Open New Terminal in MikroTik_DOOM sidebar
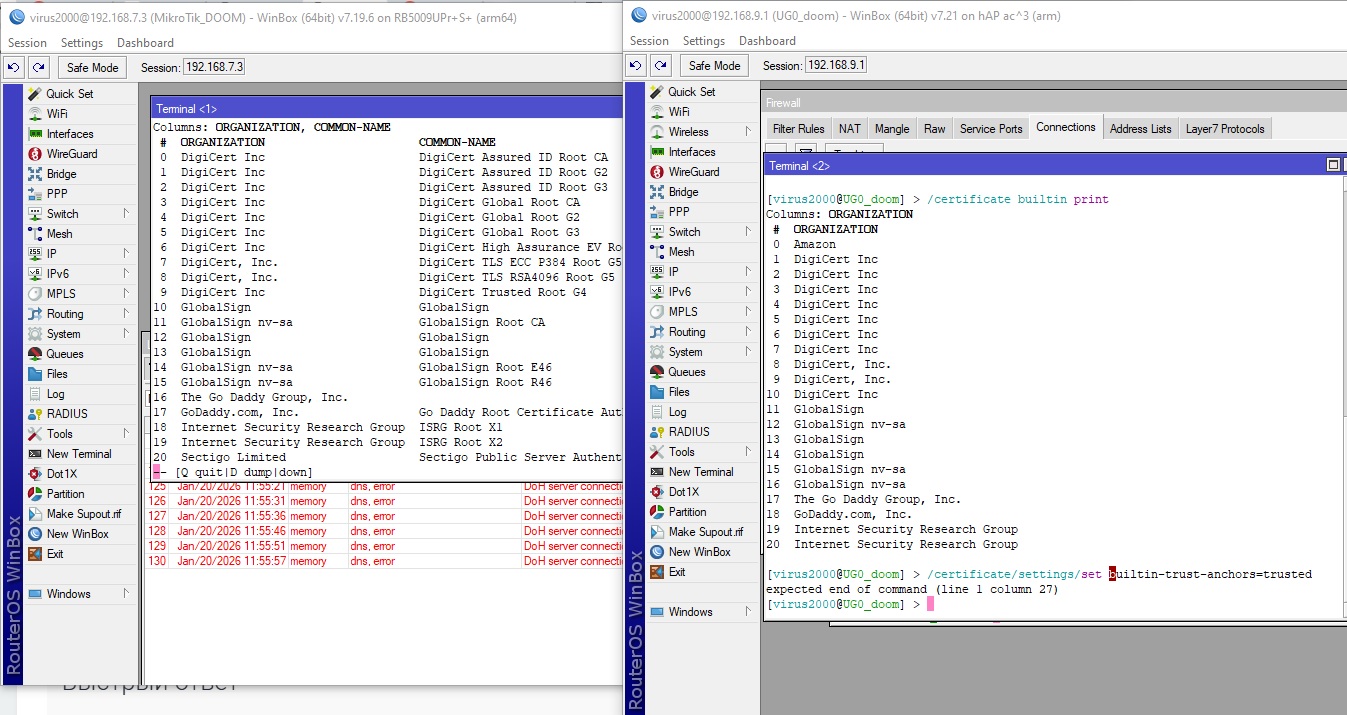This screenshot has height=715, width=1347. (79, 454)
